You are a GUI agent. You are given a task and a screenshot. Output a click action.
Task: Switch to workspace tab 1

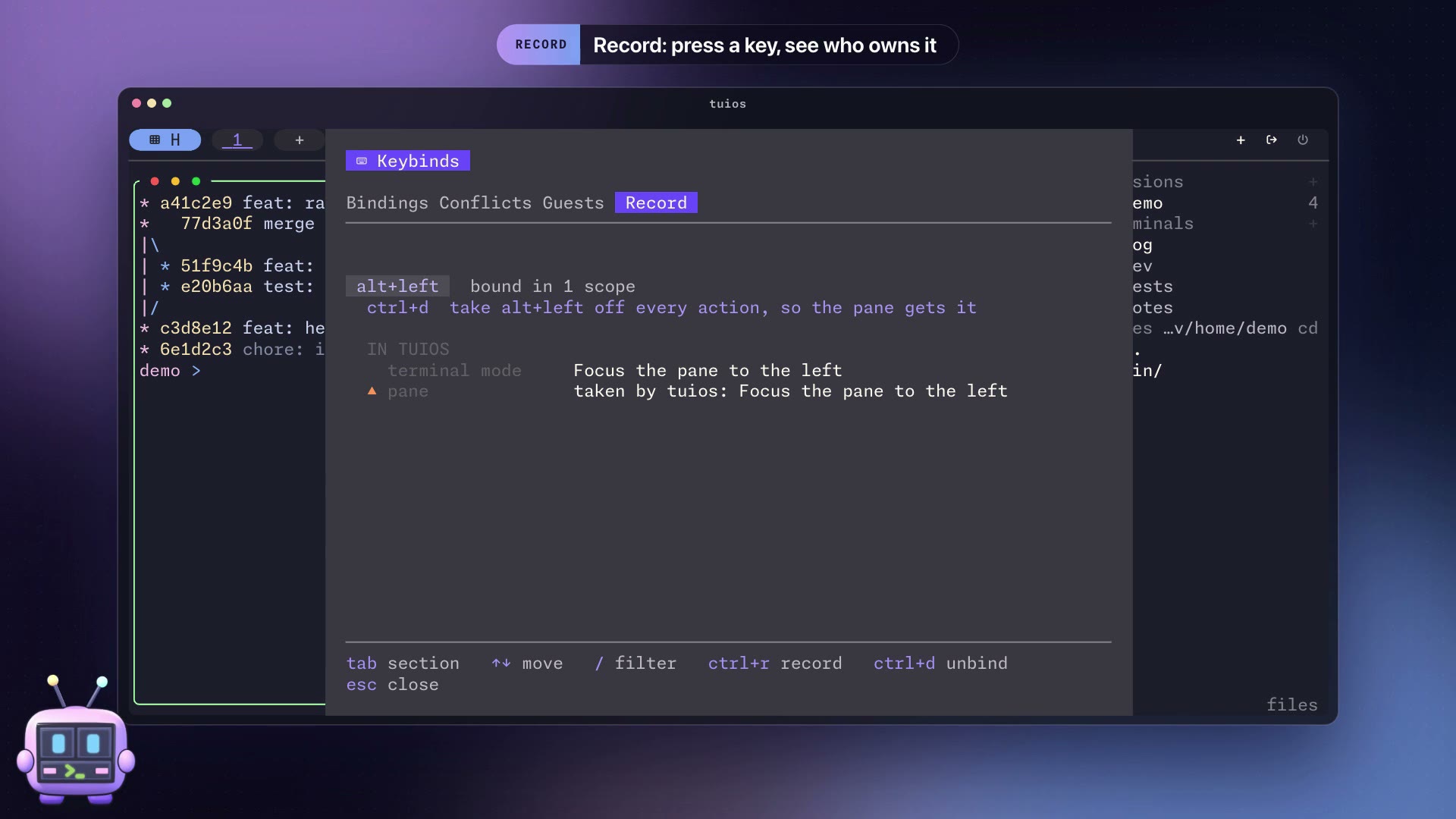pos(237,140)
